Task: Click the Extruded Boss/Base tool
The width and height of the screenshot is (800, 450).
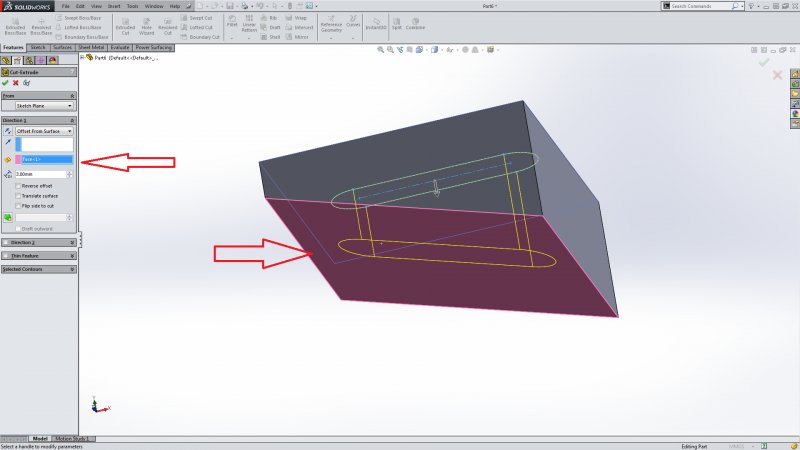Action: 15,27
